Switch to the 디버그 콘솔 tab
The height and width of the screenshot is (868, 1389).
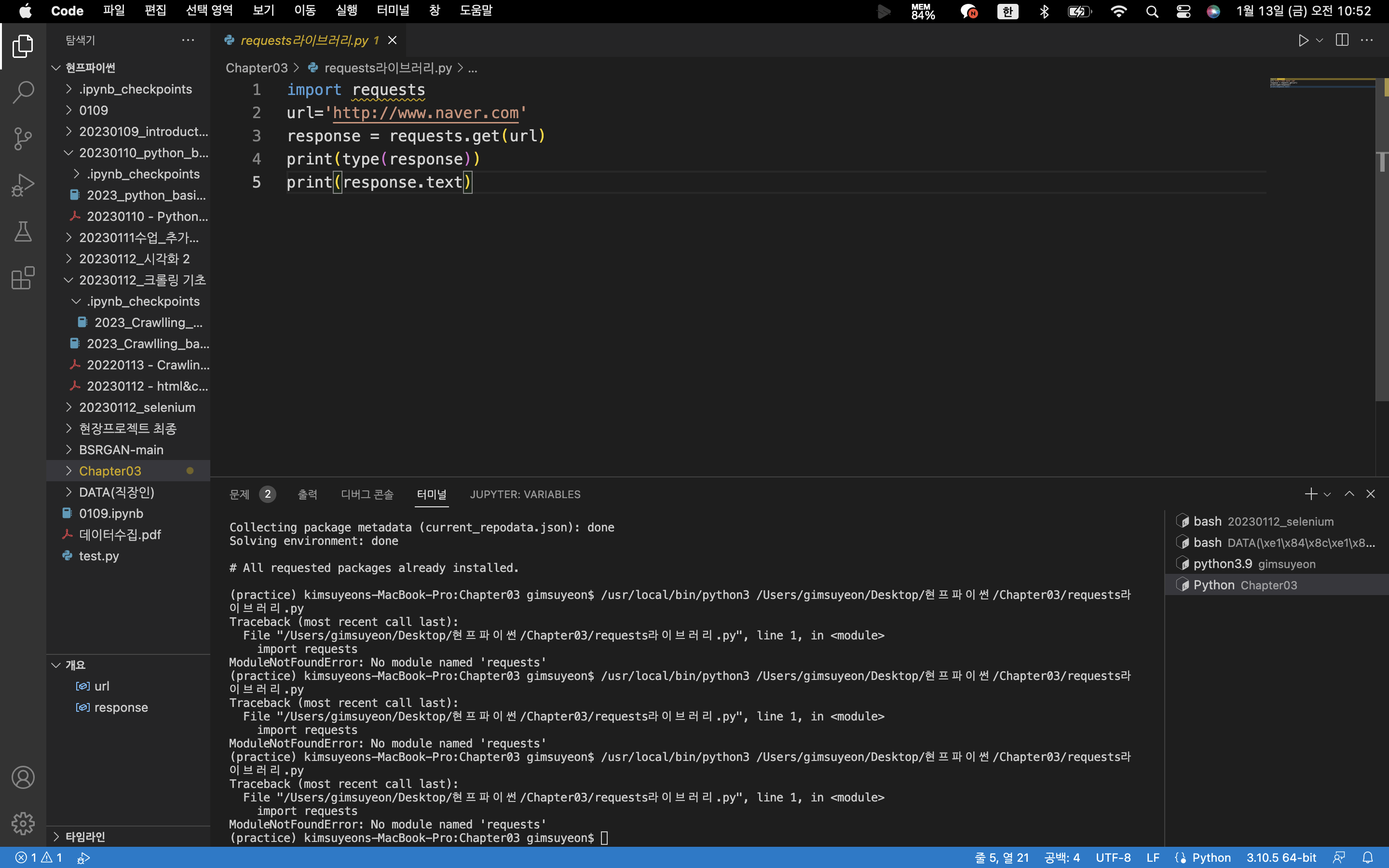tap(368, 494)
